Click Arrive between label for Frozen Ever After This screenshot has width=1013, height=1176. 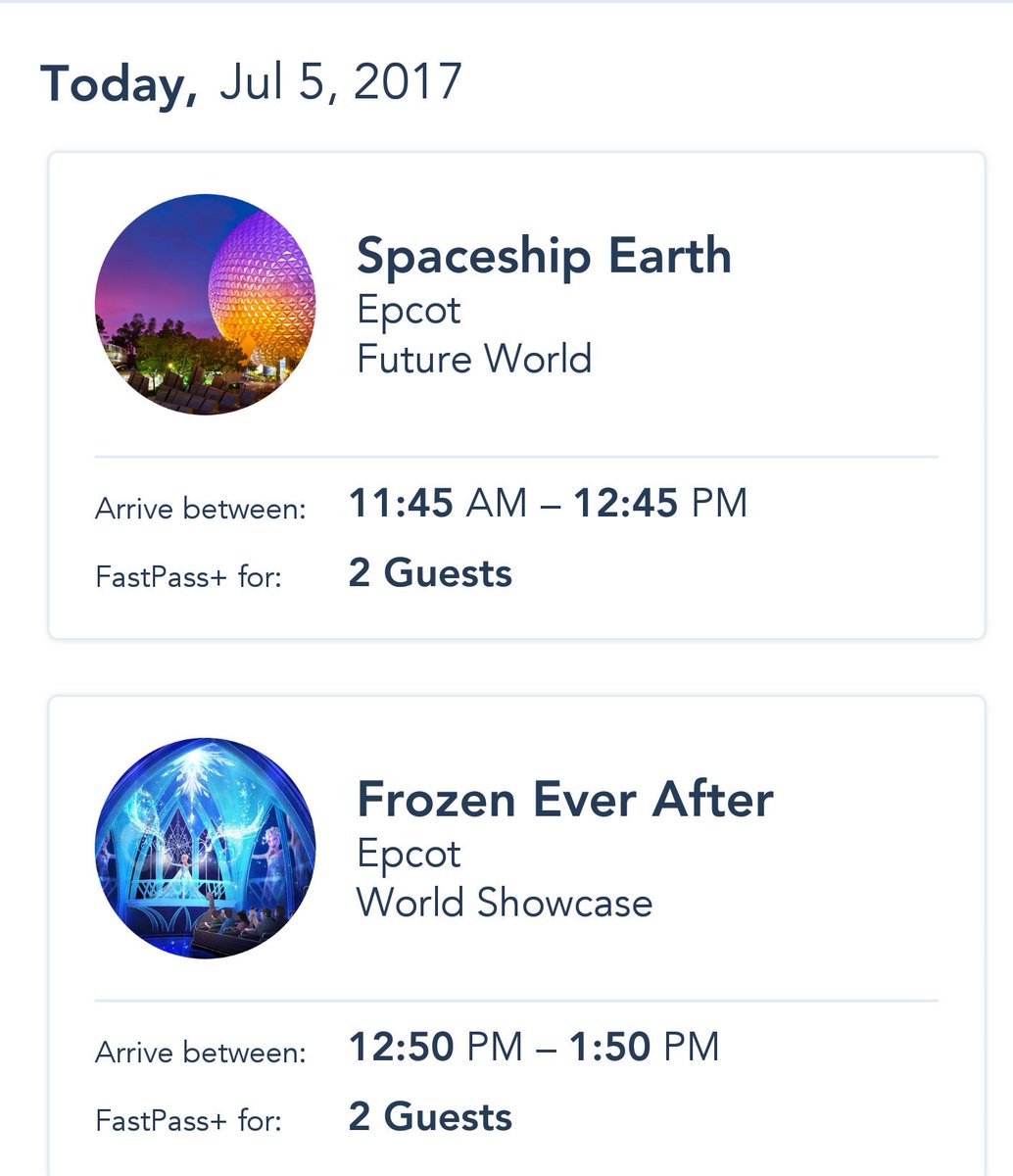[x=200, y=1053]
